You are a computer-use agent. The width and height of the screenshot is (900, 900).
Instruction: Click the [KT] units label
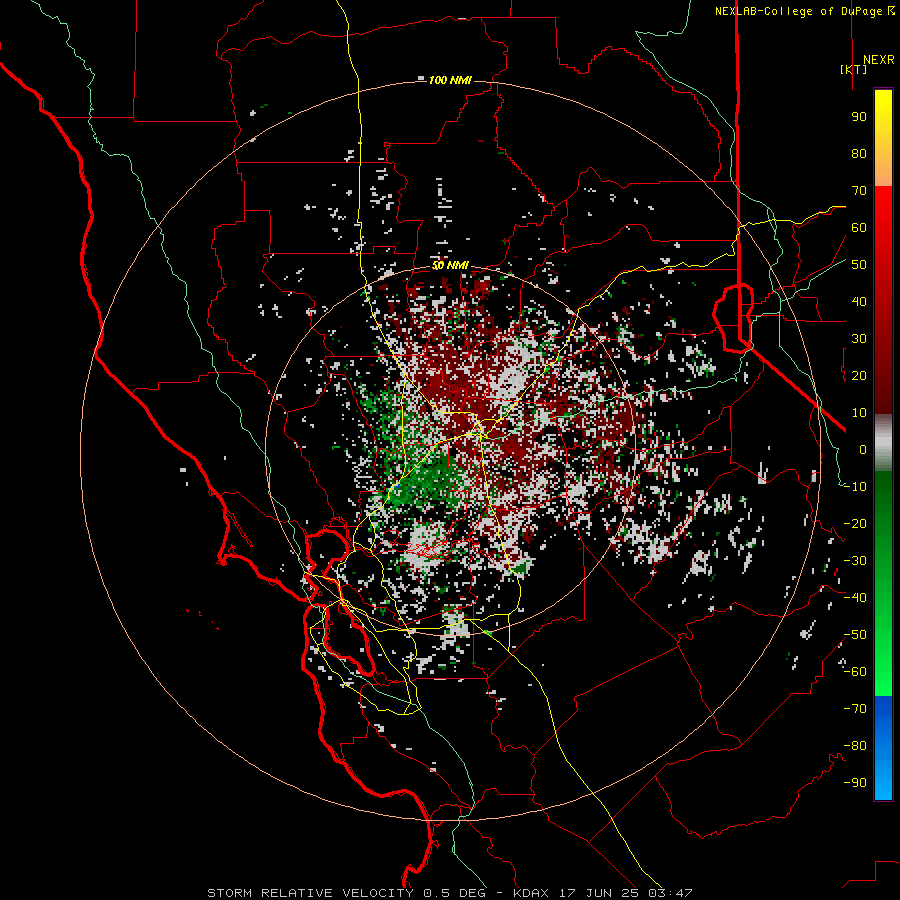click(854, 69)
